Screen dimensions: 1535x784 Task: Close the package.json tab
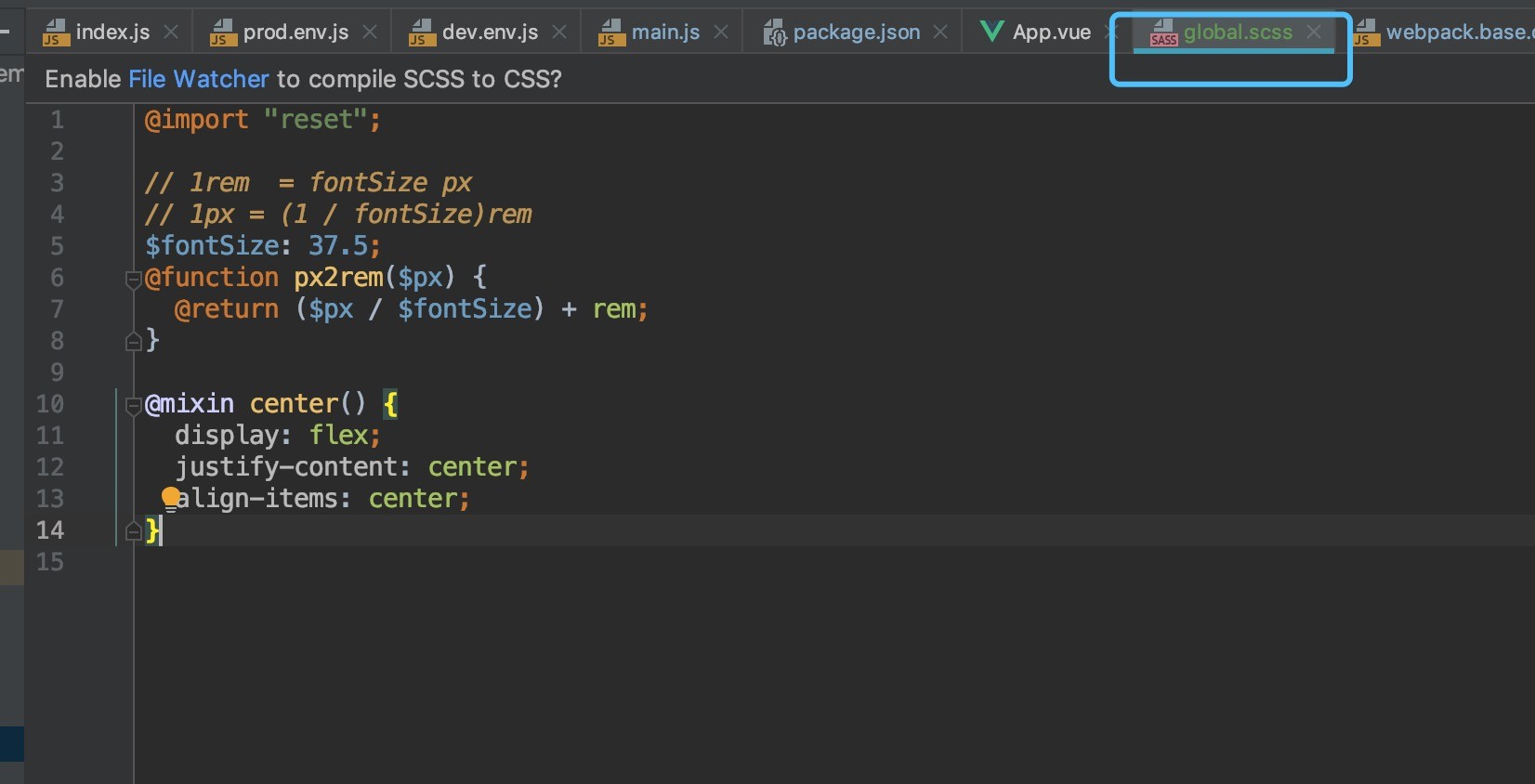pos(940,32)
